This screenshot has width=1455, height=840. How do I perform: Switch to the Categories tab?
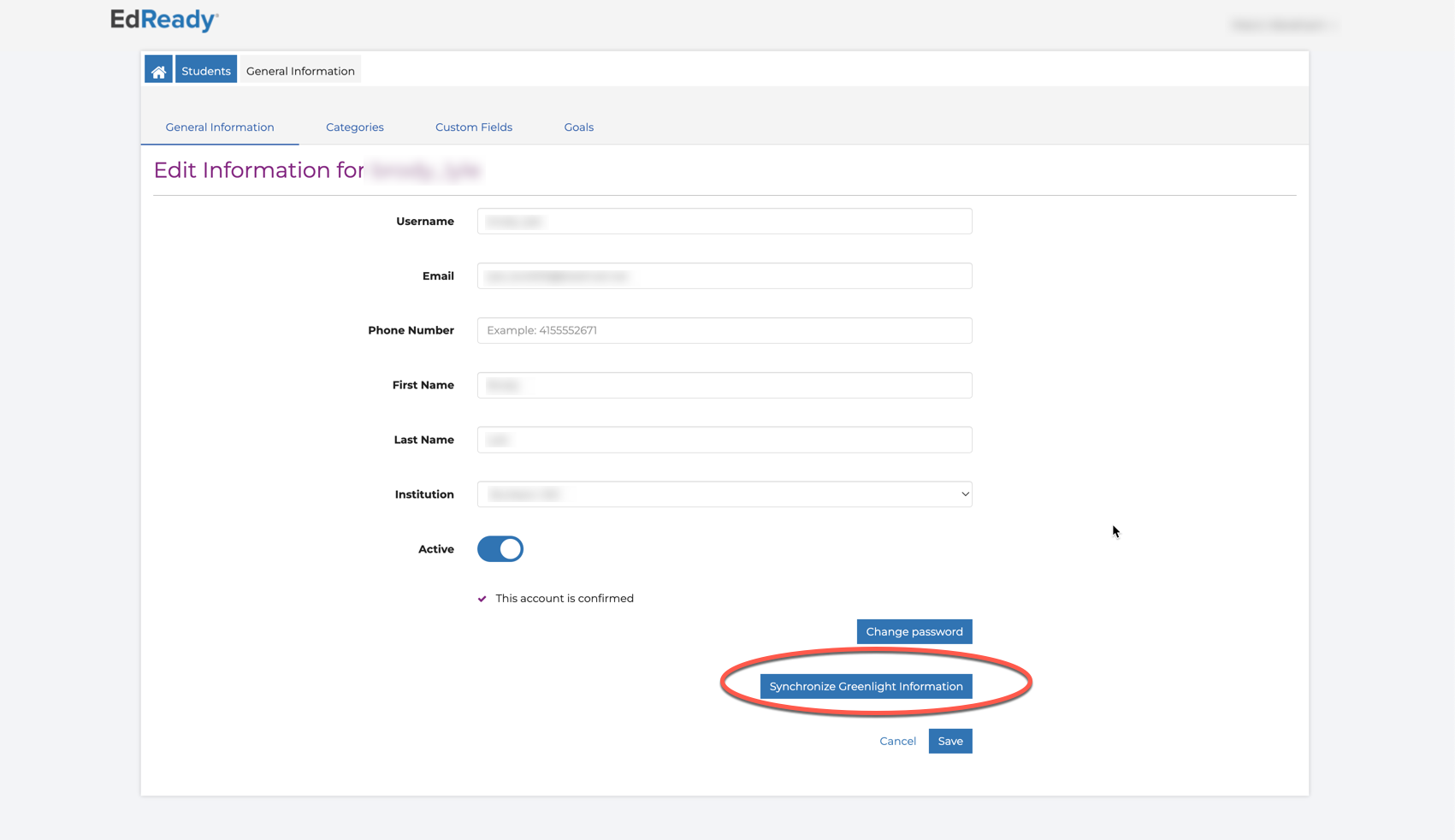(354, 127)
